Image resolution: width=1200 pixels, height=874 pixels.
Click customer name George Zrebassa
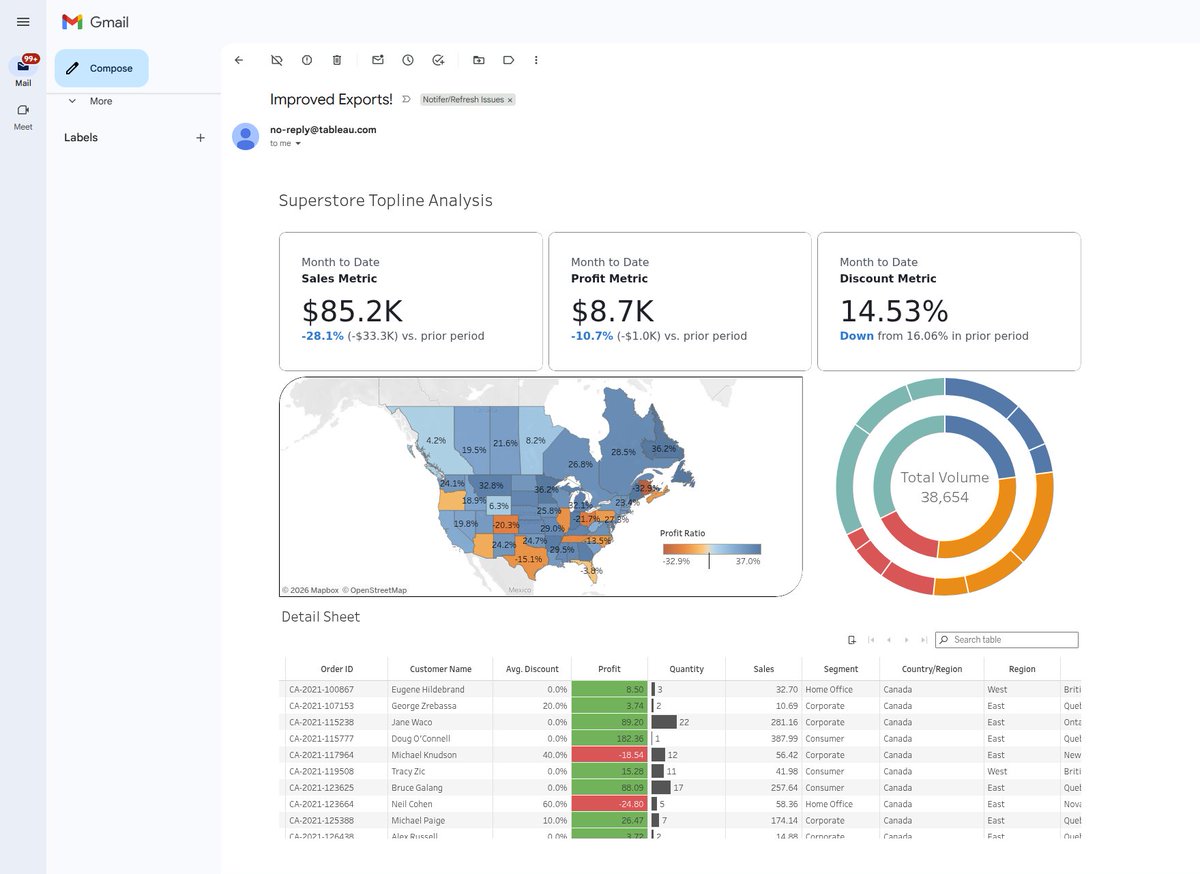pos(424,706)
